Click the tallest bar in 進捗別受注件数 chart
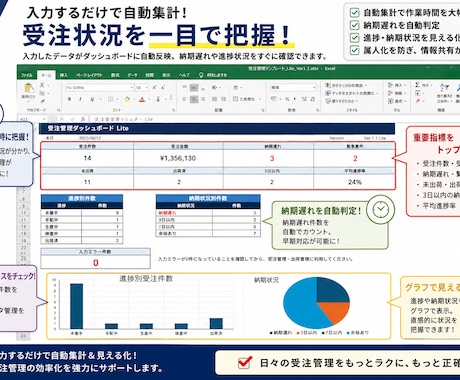 [76, 306]
